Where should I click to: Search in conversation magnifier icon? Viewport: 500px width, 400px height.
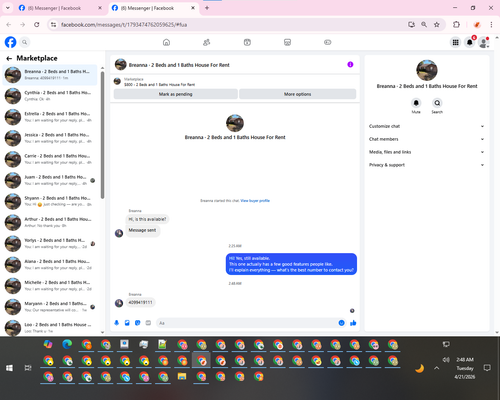437,103
